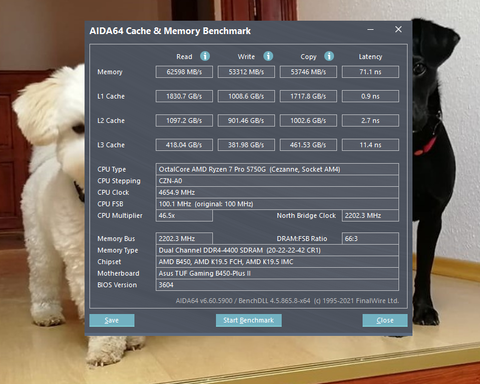This screenshot has width=480, height=384.
Task: Click L1 Cache latency 0.9 ns
Action: (x=370, y=96)
